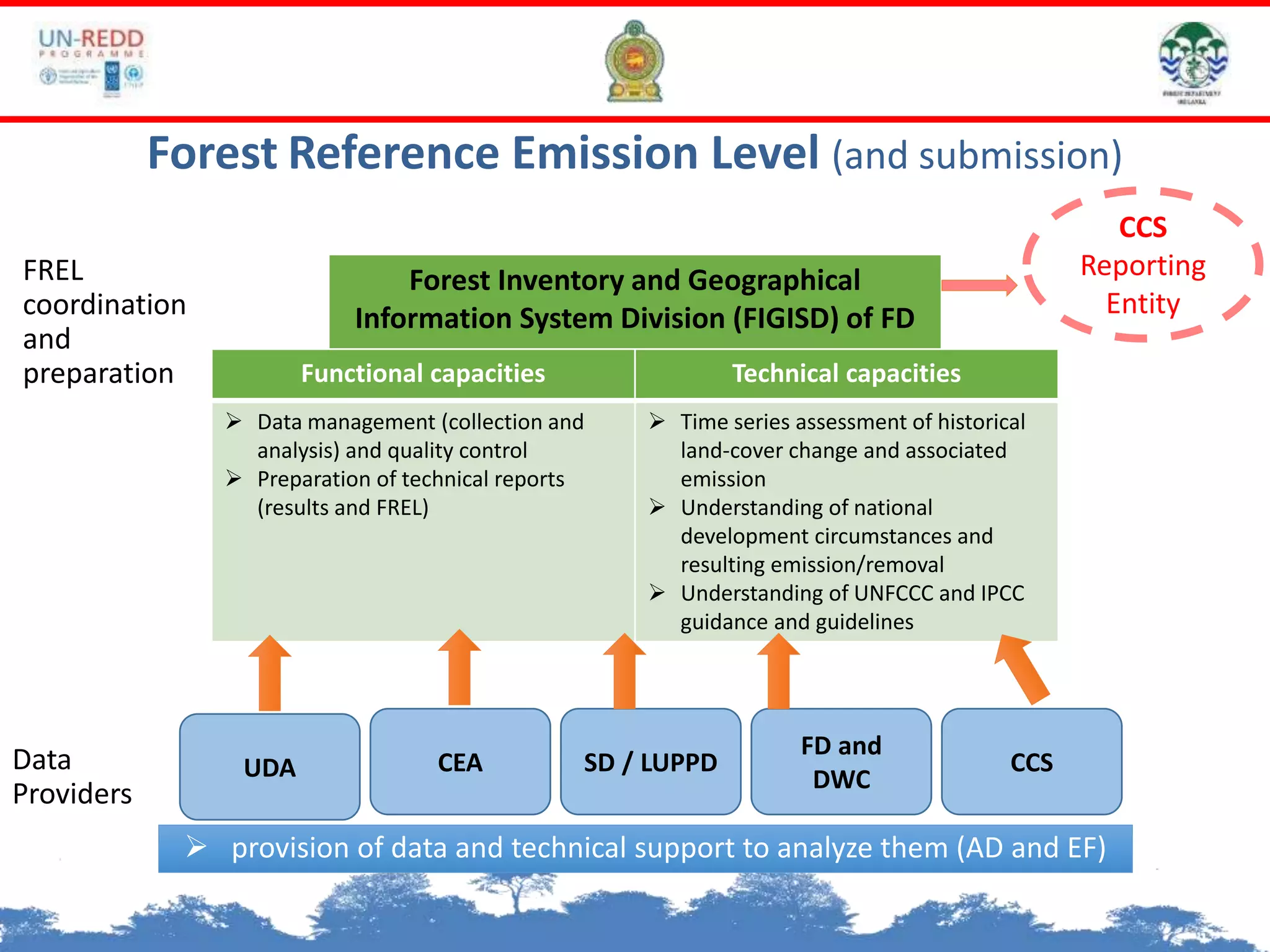1270x952 pixels.
Task: Click 'Data management (collection and analysis)' bullet
Action: pos(406,436)
